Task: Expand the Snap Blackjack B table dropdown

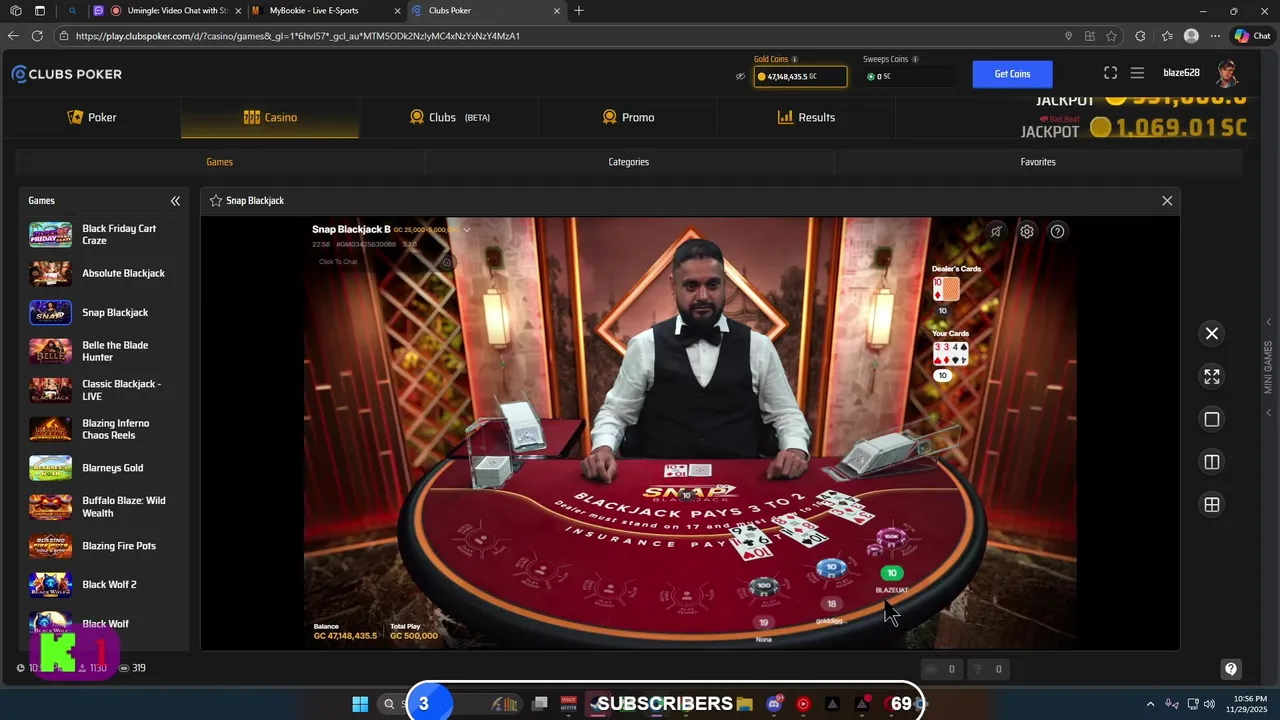Action: coord(466,230)
